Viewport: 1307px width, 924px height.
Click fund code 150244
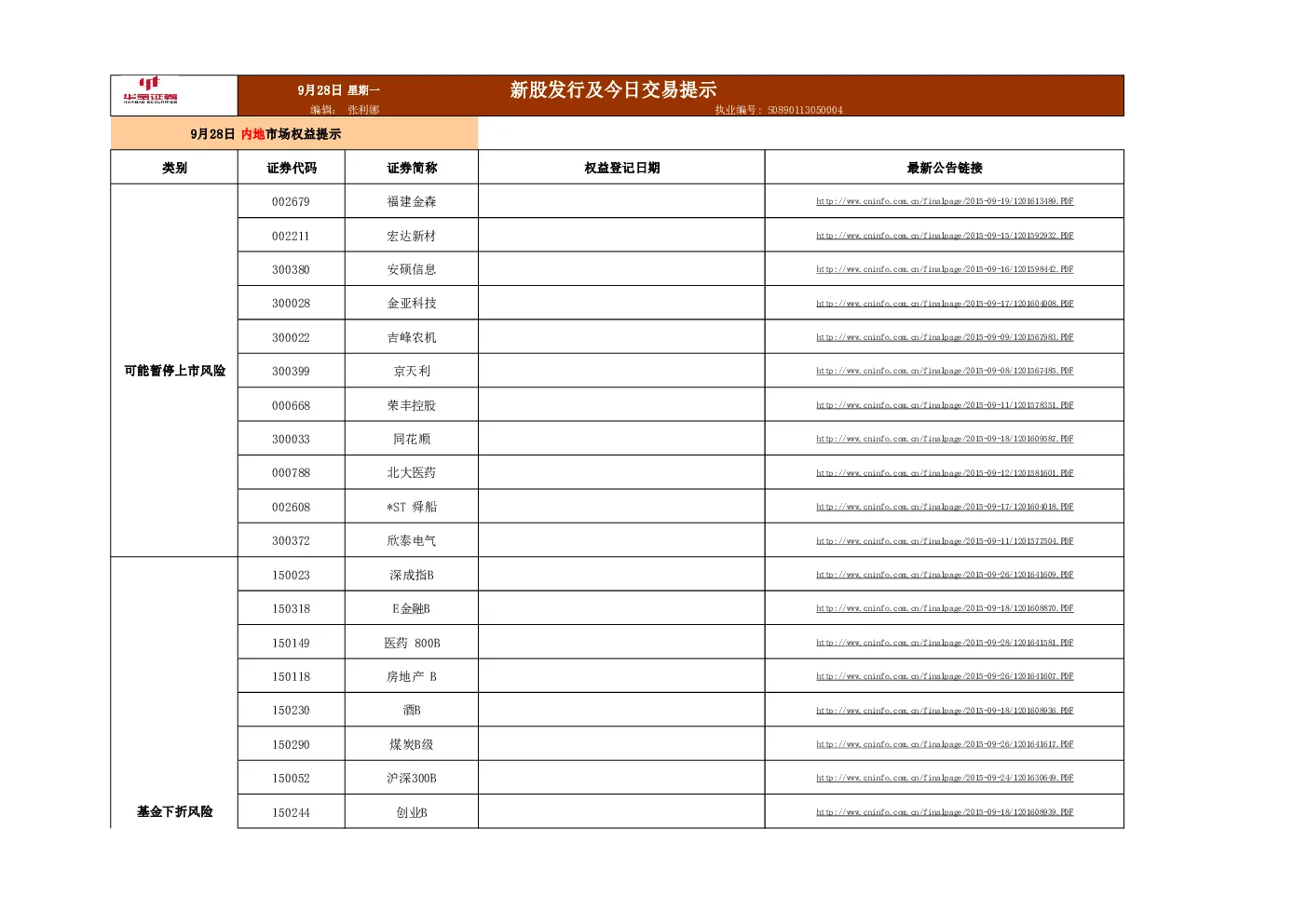tap(291, 812)
